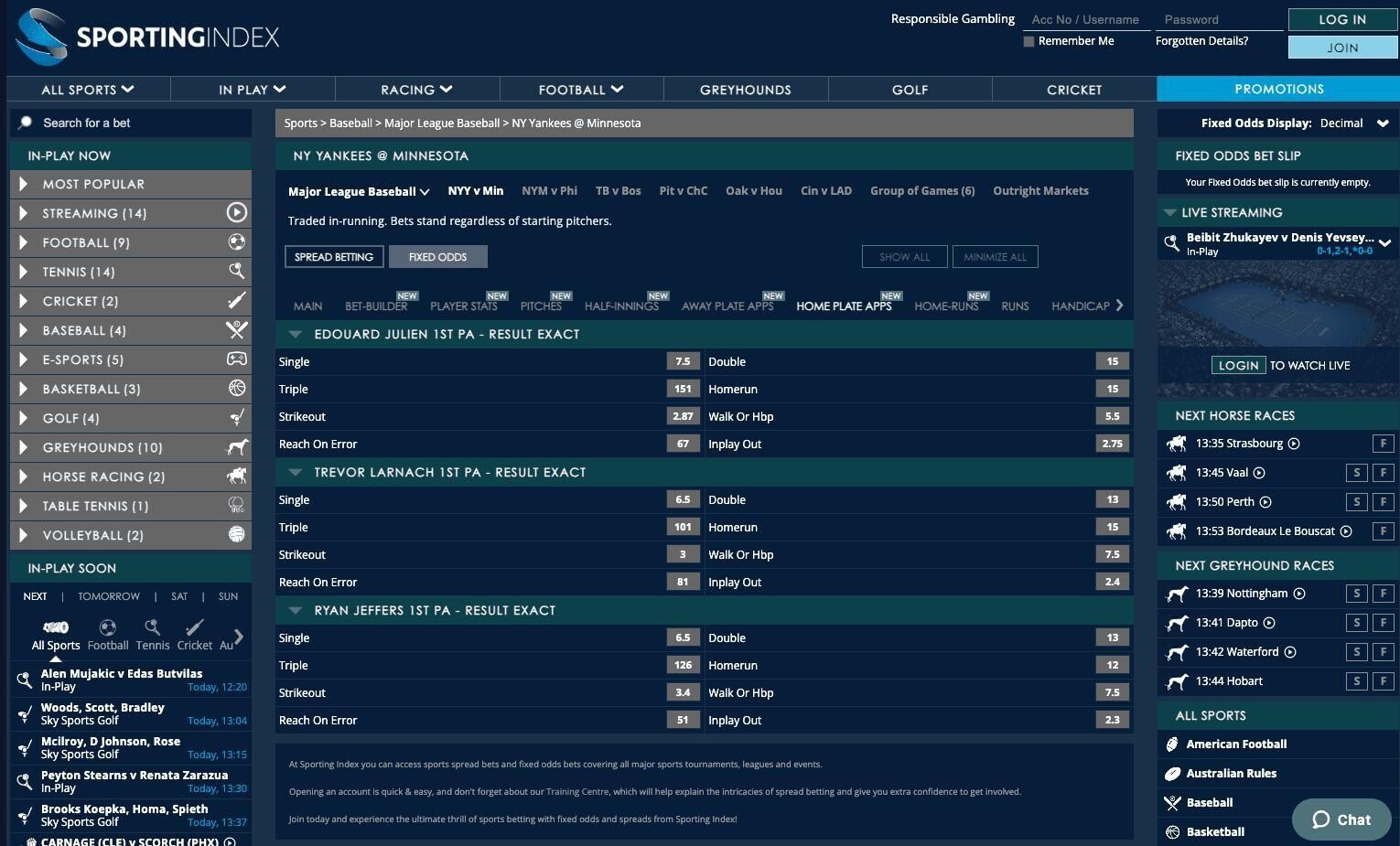Collapse Edouard Julien 1st PA section

coord(296,335)
